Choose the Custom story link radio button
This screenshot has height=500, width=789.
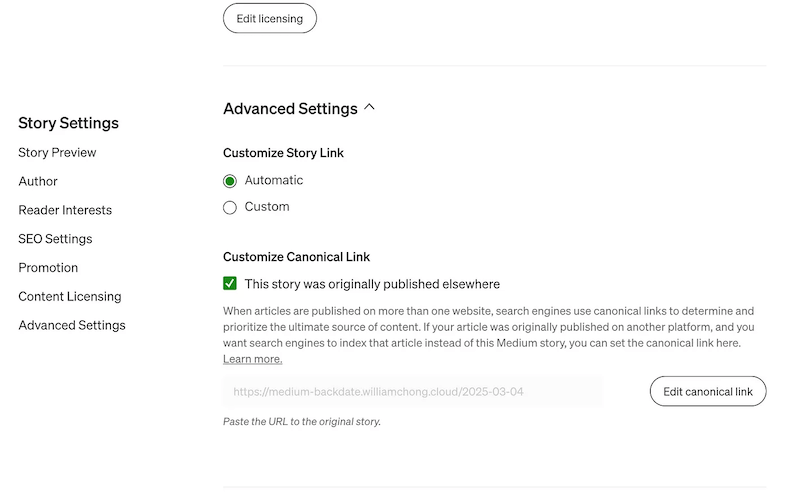tap(230, 207)
